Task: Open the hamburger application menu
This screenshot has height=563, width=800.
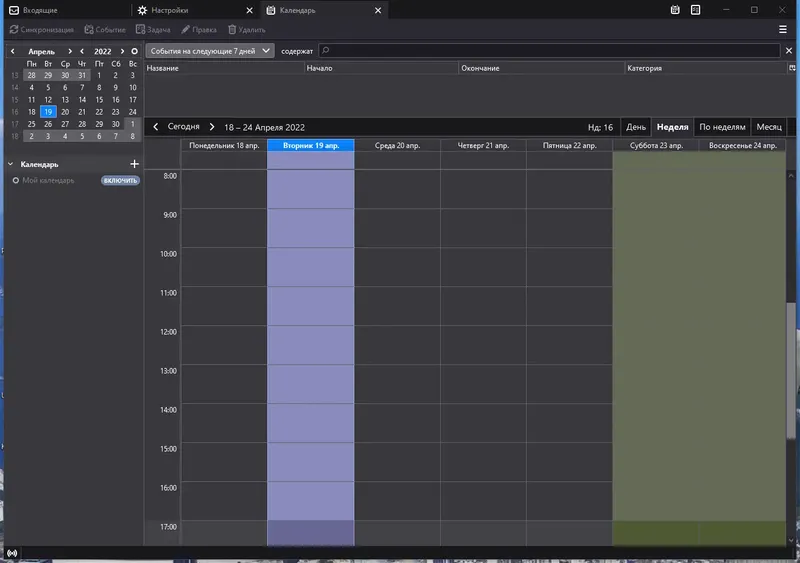Action: pos(783,30)
